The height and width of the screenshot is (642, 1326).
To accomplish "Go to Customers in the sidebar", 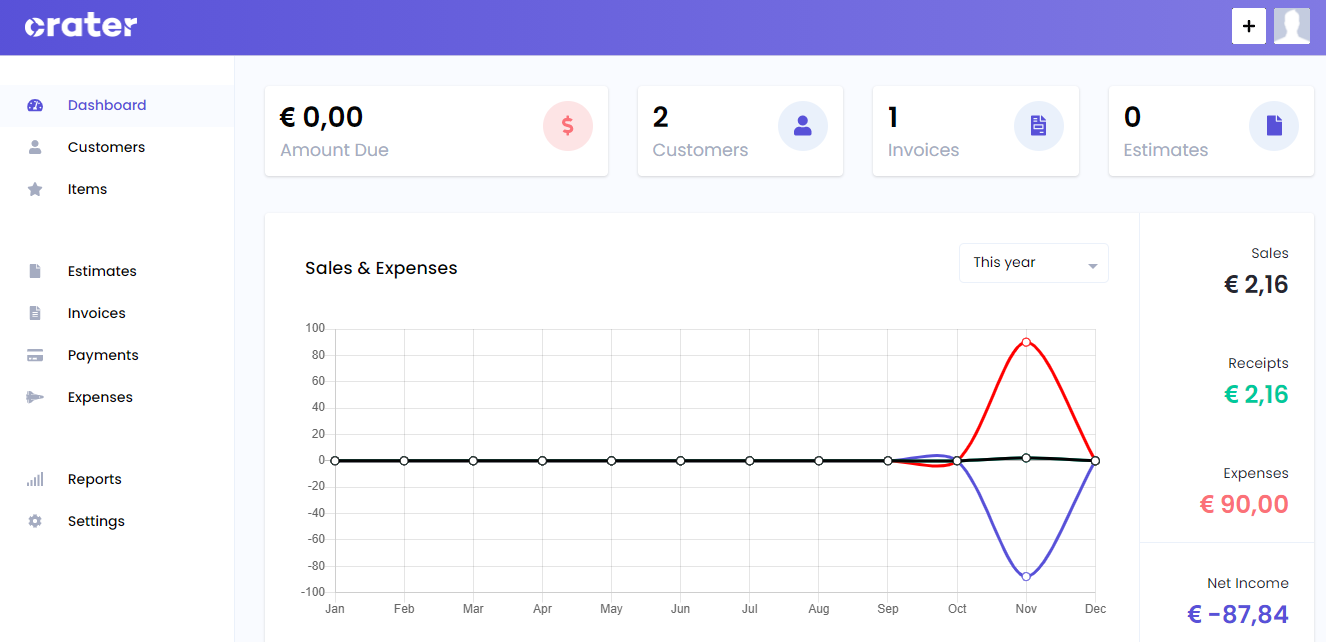I will pyautogui.click(x=106, y=147).
